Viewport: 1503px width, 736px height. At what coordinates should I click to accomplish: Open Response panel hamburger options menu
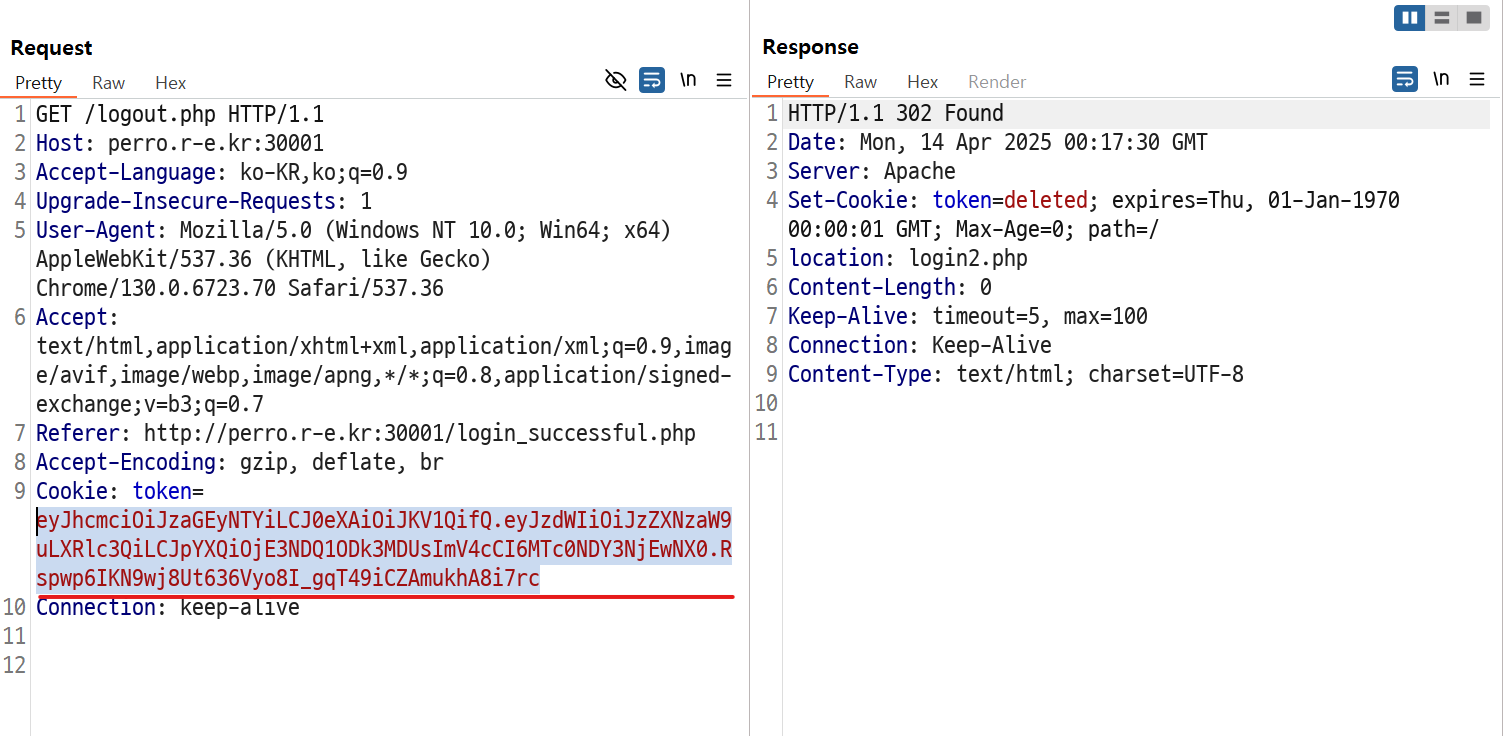(x=1477, y=80)
